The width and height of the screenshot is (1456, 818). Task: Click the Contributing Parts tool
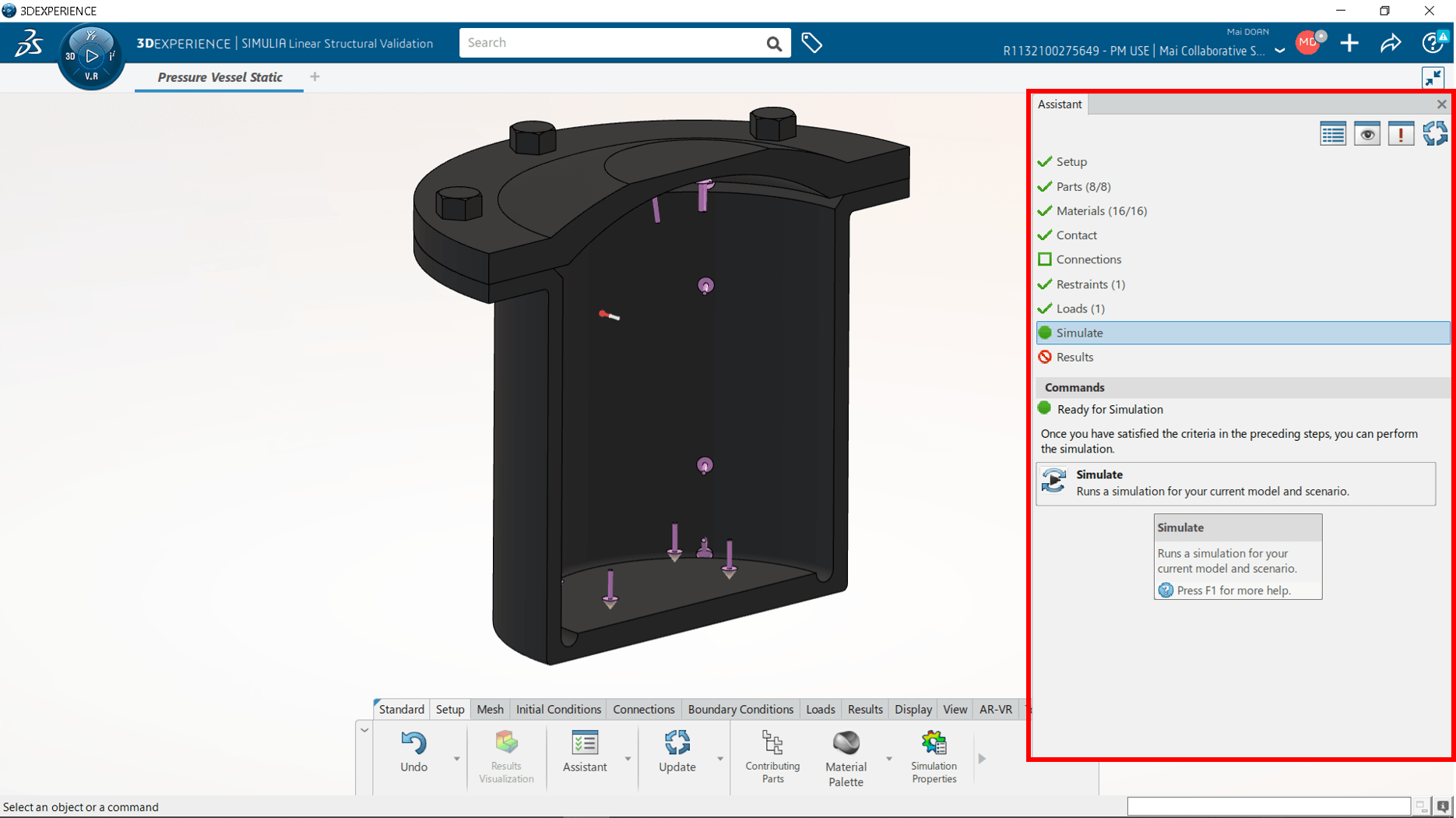772,744
